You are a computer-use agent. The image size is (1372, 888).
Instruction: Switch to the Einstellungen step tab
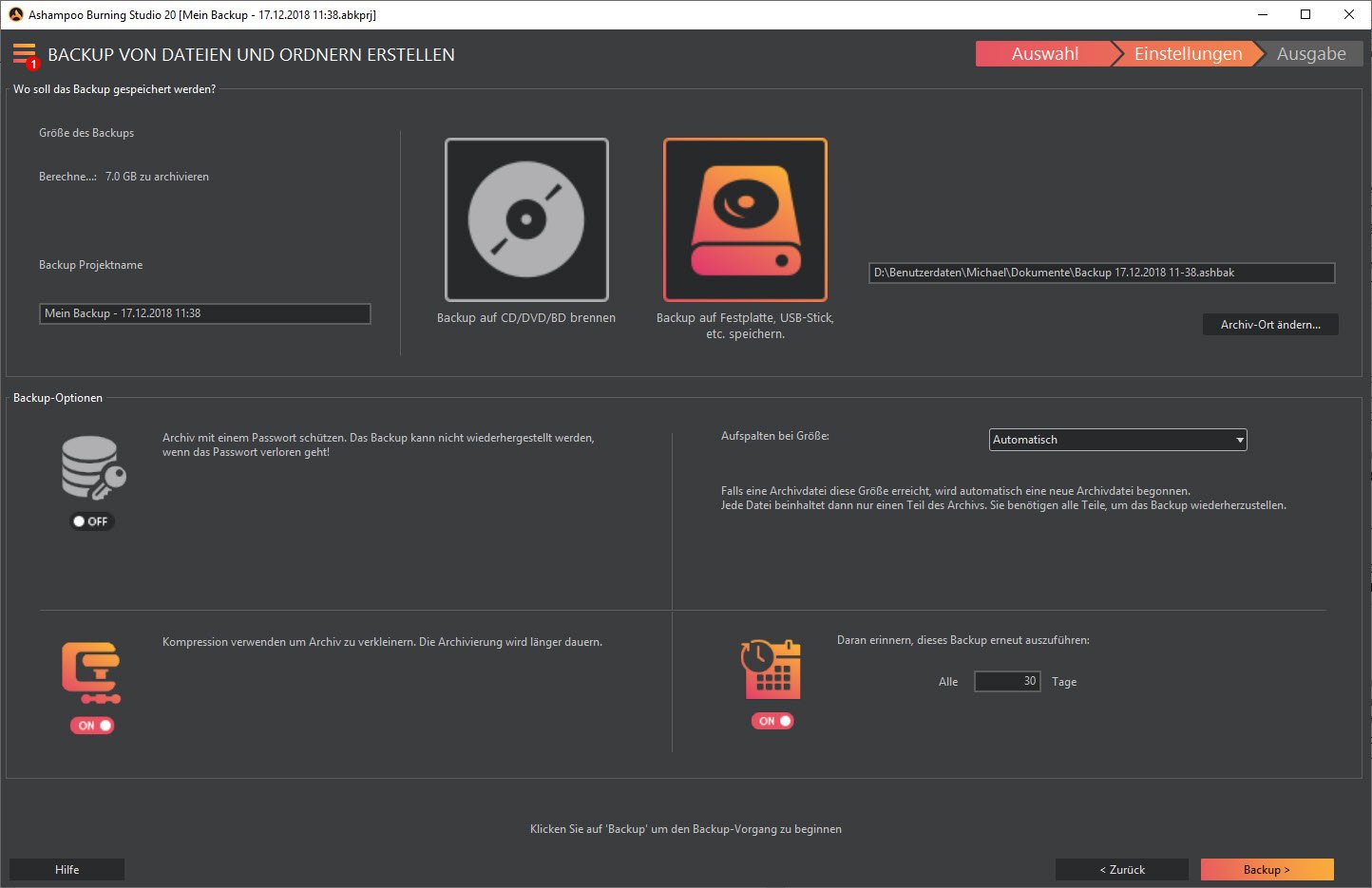point(1188,54)
